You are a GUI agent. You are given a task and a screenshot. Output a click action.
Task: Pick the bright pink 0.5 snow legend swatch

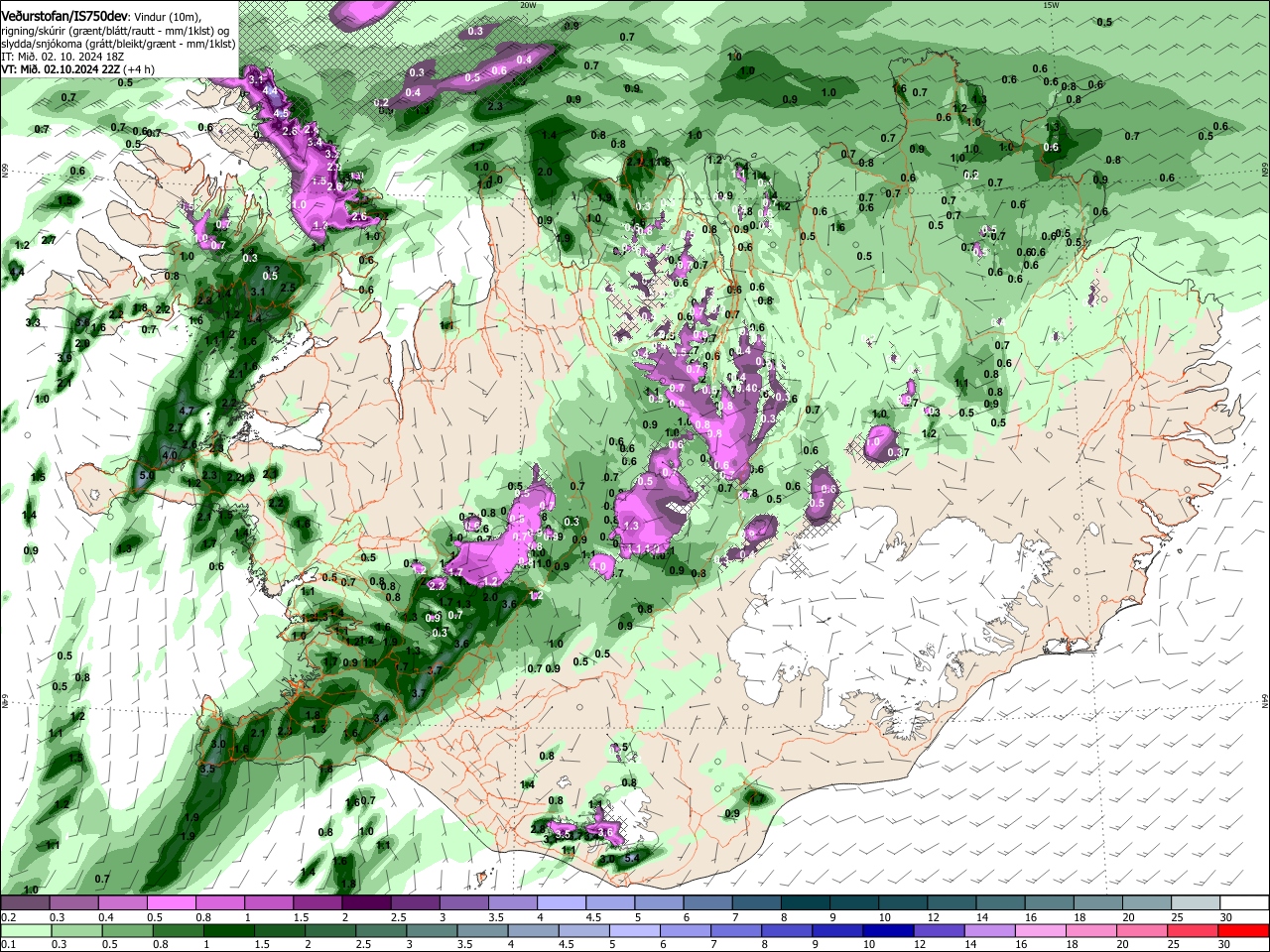[x=172, y=902]
